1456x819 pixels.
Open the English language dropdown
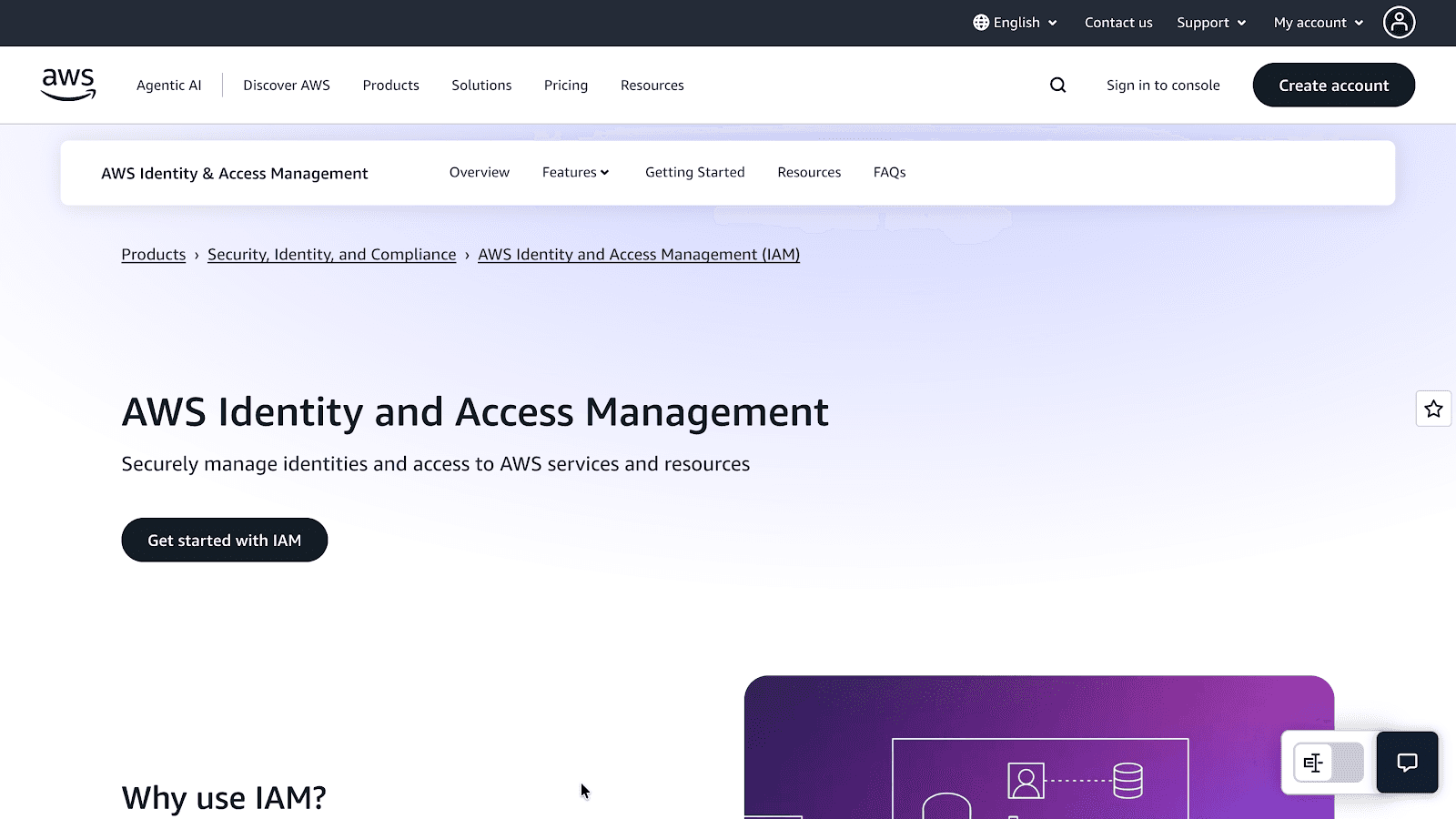[1014, 22]
